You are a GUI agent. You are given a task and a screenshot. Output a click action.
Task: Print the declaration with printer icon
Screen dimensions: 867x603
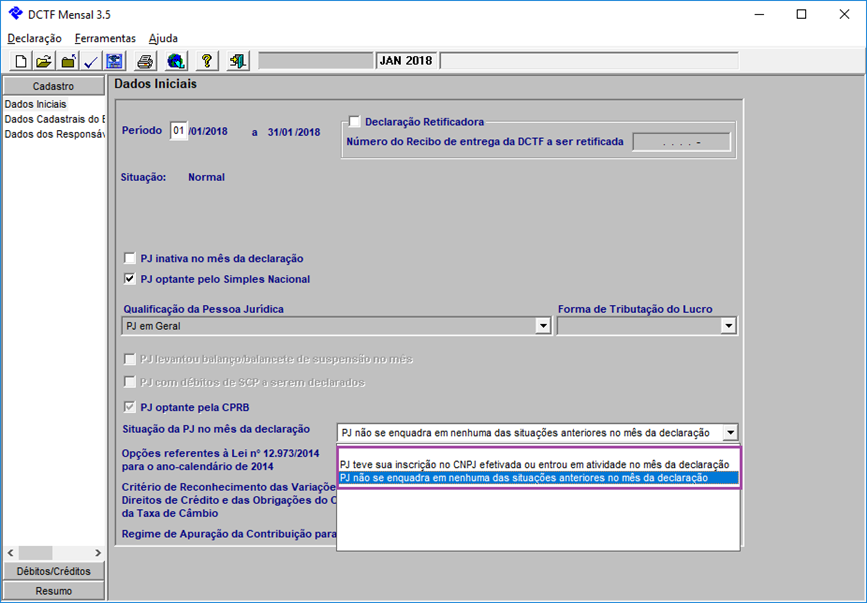point(145,61)
